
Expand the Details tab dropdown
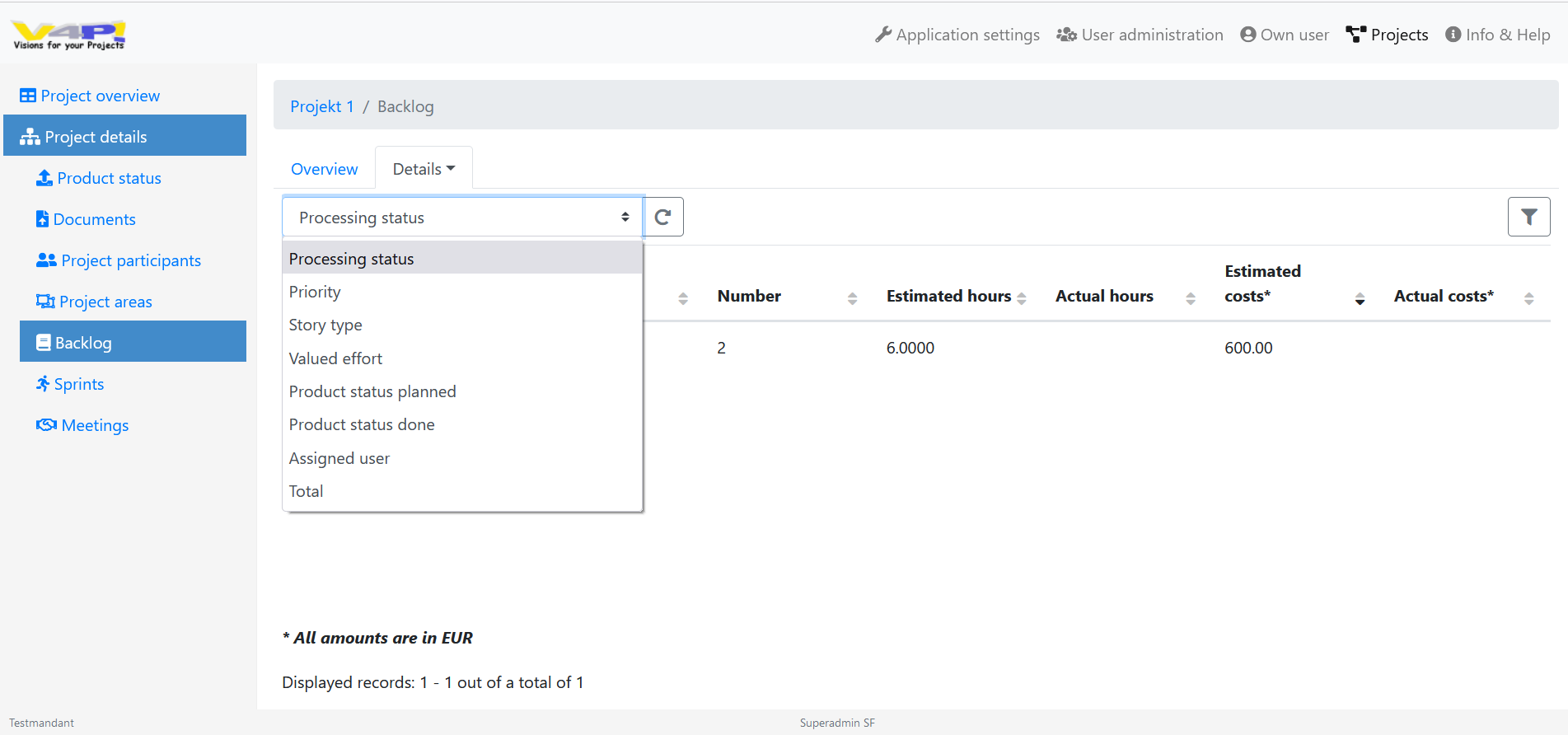pyautogui.click(x=424, y=169)
